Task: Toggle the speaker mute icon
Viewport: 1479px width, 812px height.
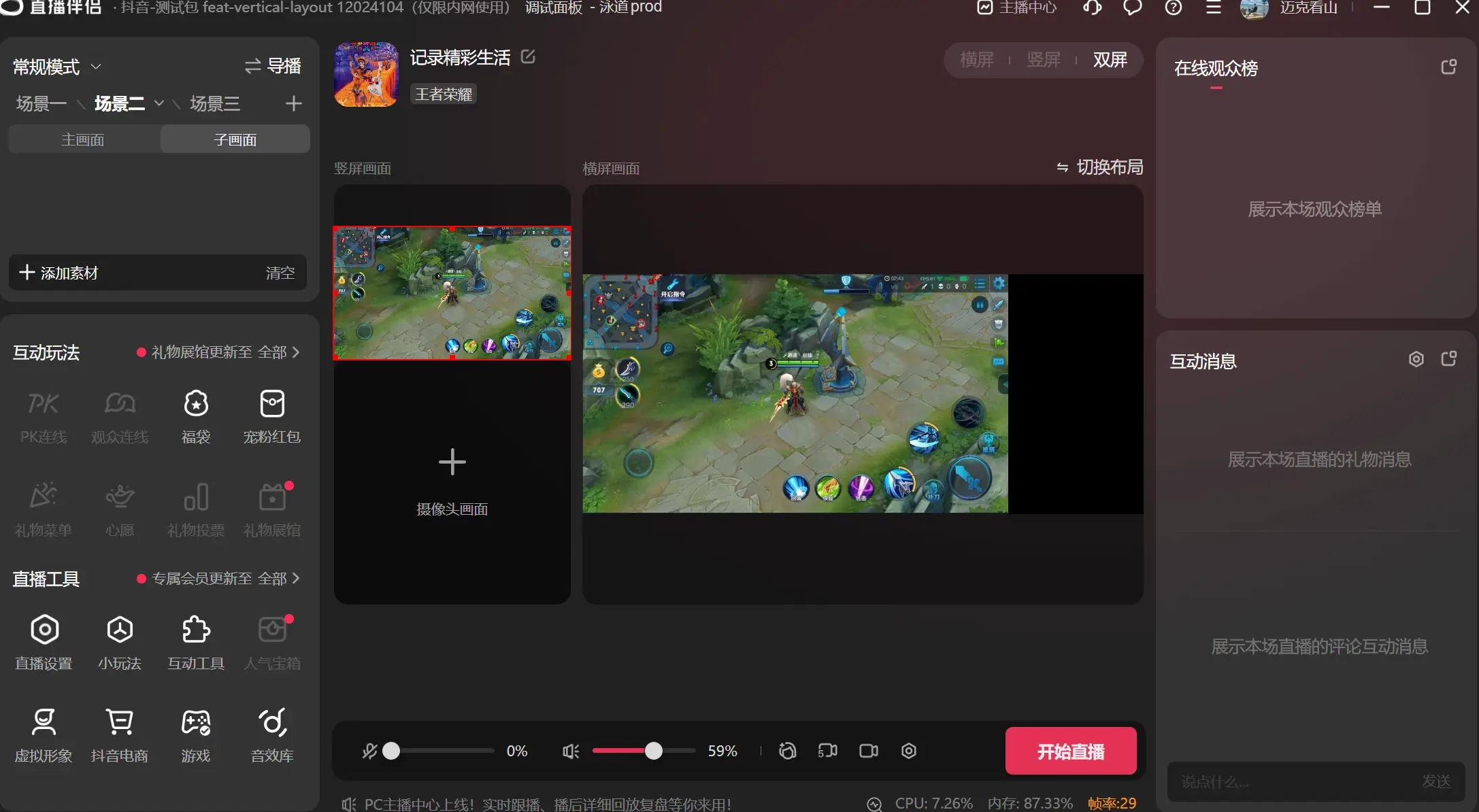Action: click(x=571, y=751)
